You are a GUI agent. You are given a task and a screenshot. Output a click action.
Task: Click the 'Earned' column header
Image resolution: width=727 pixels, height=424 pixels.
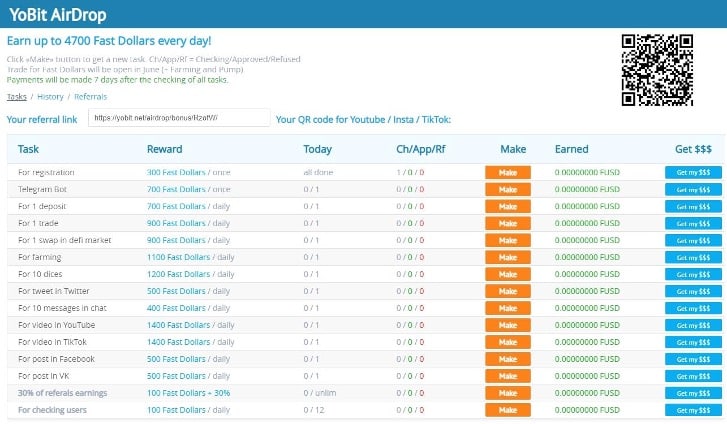pyautogui.click(x=571, y=149)
